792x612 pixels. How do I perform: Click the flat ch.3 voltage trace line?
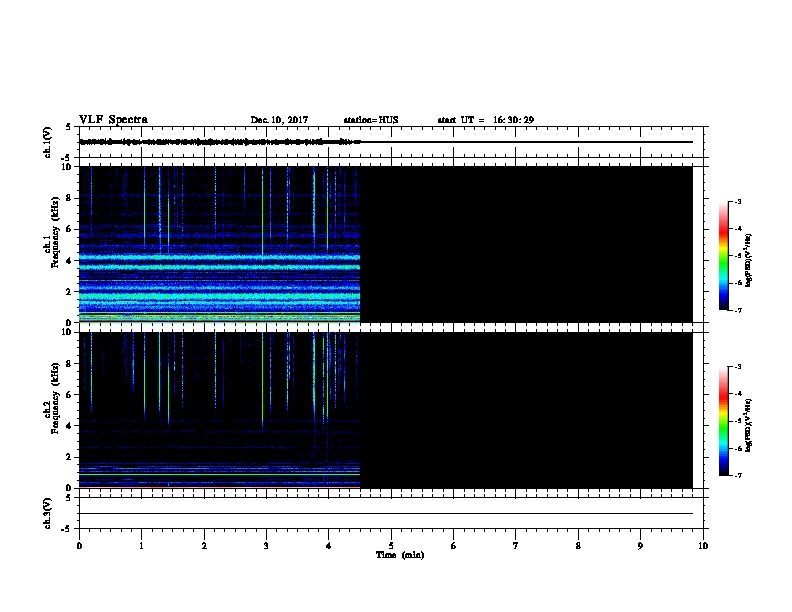coord(386,514)
